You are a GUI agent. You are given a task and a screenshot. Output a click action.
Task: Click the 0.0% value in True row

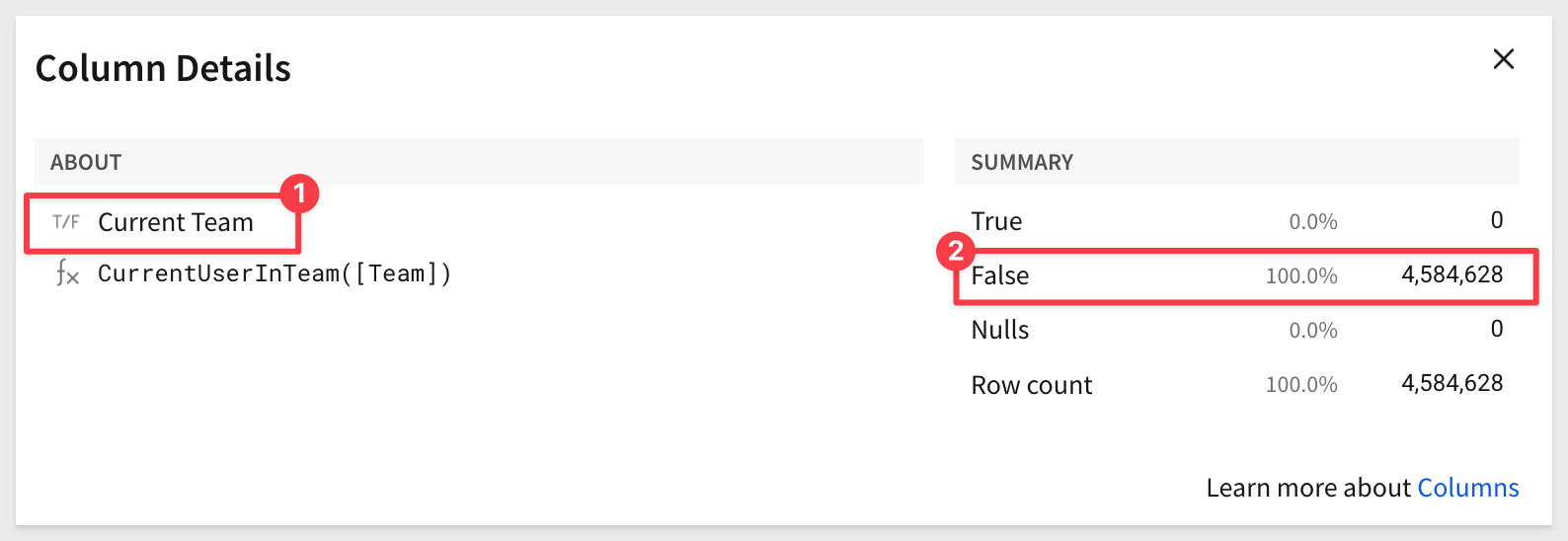click(1313, 222)
